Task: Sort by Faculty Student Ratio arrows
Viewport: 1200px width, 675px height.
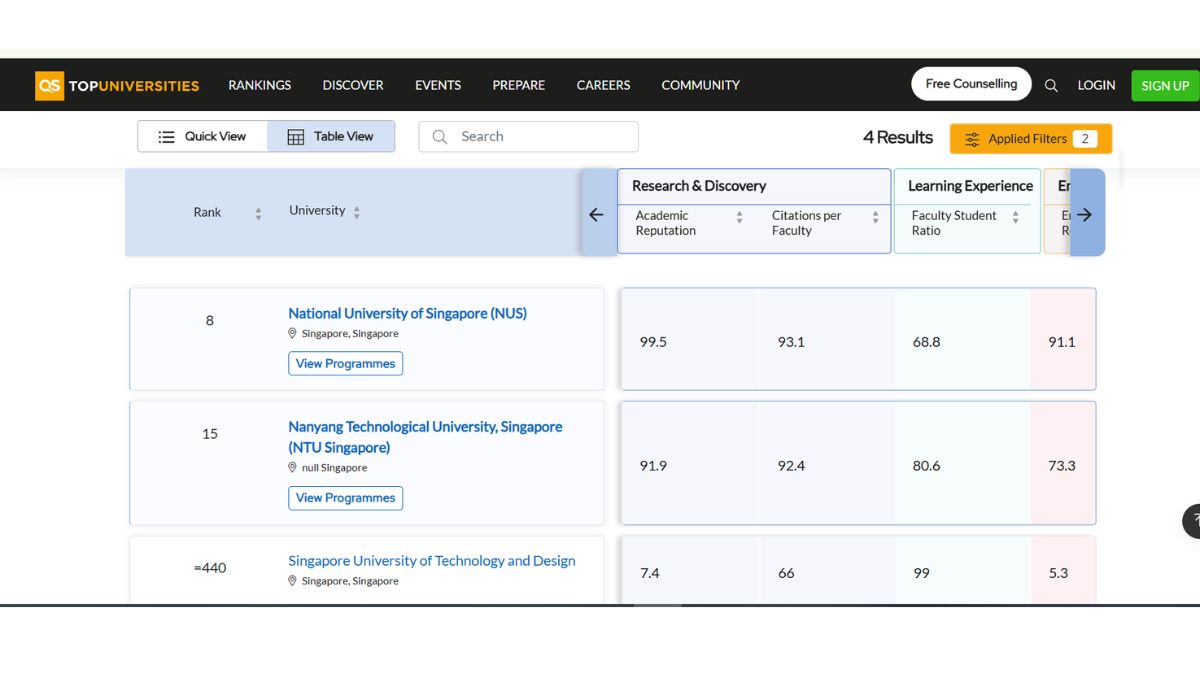Action: [1016, 217]
